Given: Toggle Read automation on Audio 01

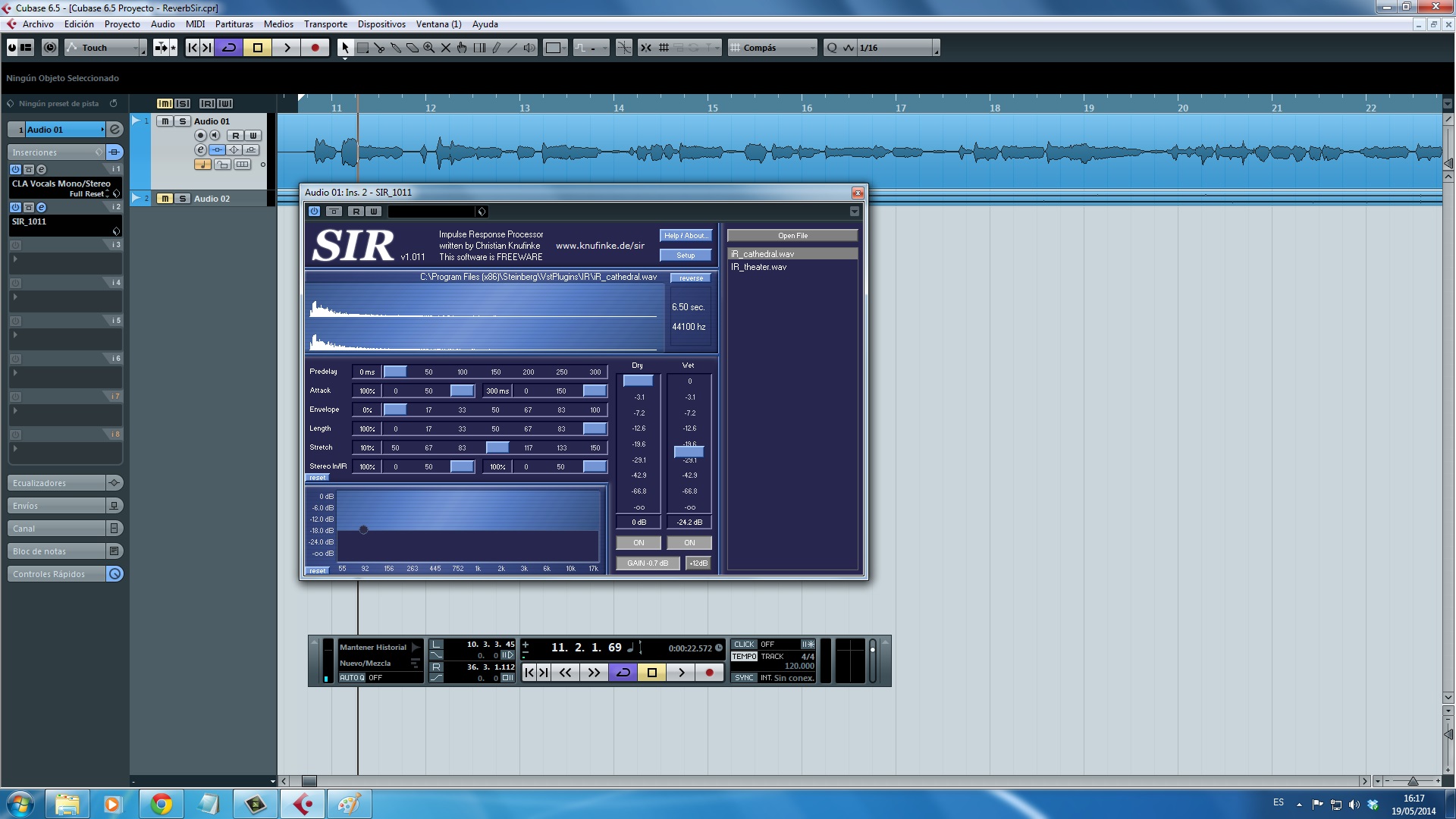Looking at the screenshot, I should click(x=236, y=136).
